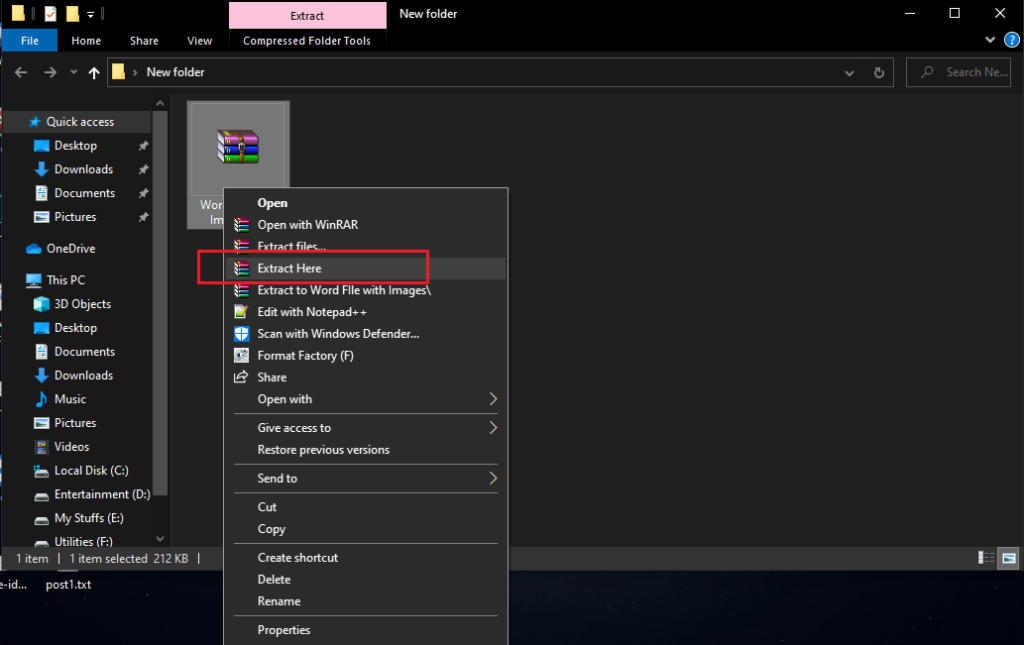Screen dimensions: 1024x645
Task: Click the refresh icon in the address bar
Action: (x=879, y=72)
